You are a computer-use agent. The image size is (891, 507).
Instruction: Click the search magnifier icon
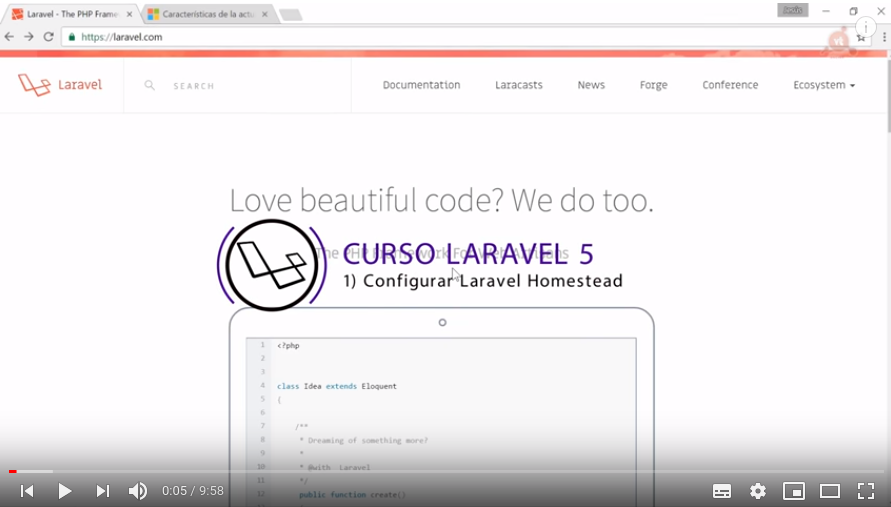point(149,85)
